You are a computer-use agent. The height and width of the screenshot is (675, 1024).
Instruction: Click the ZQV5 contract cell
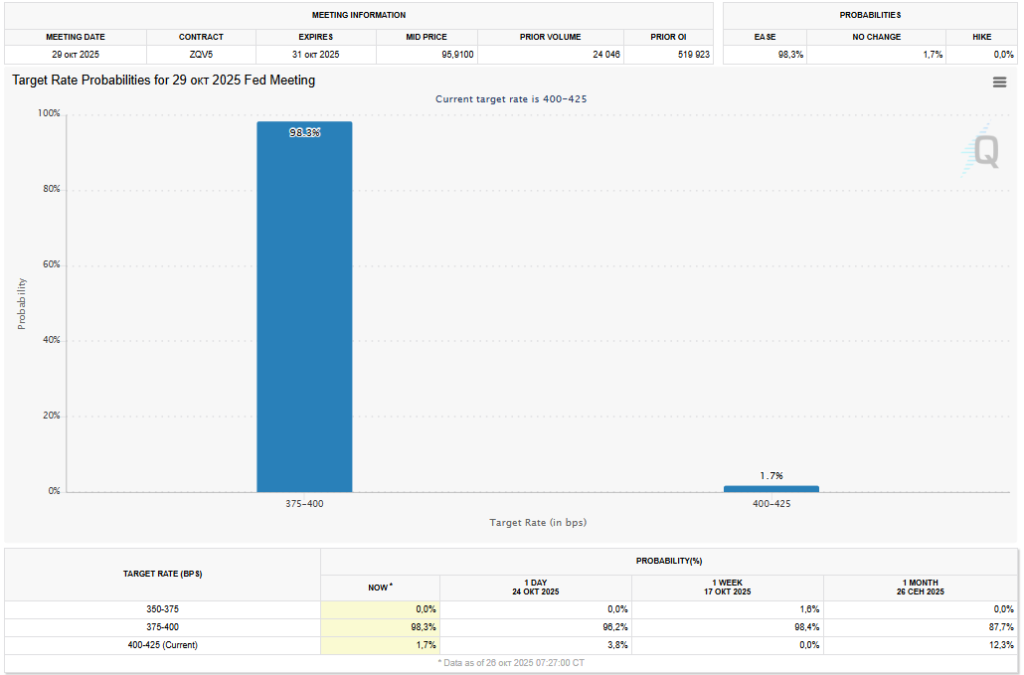pyautogui.click(x=201, y=54)
